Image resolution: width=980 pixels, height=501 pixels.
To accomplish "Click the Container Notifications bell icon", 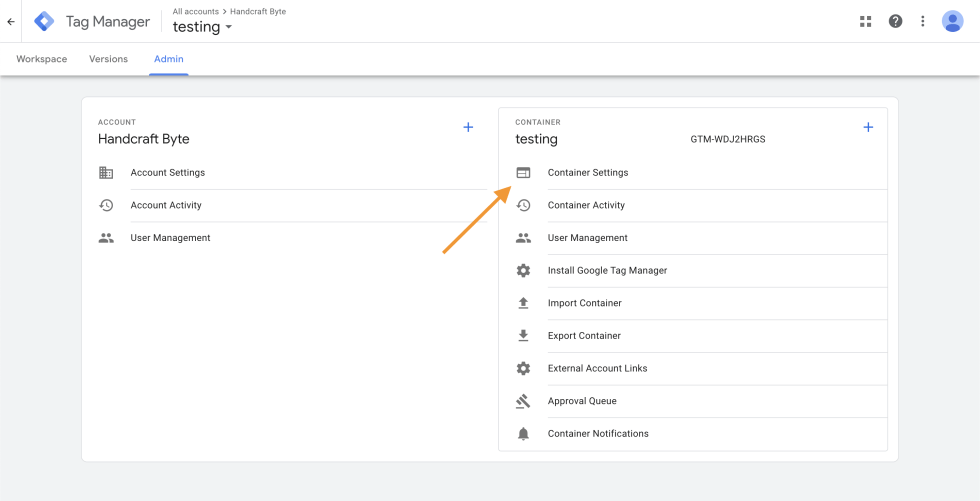I will (x=523, y=434).
